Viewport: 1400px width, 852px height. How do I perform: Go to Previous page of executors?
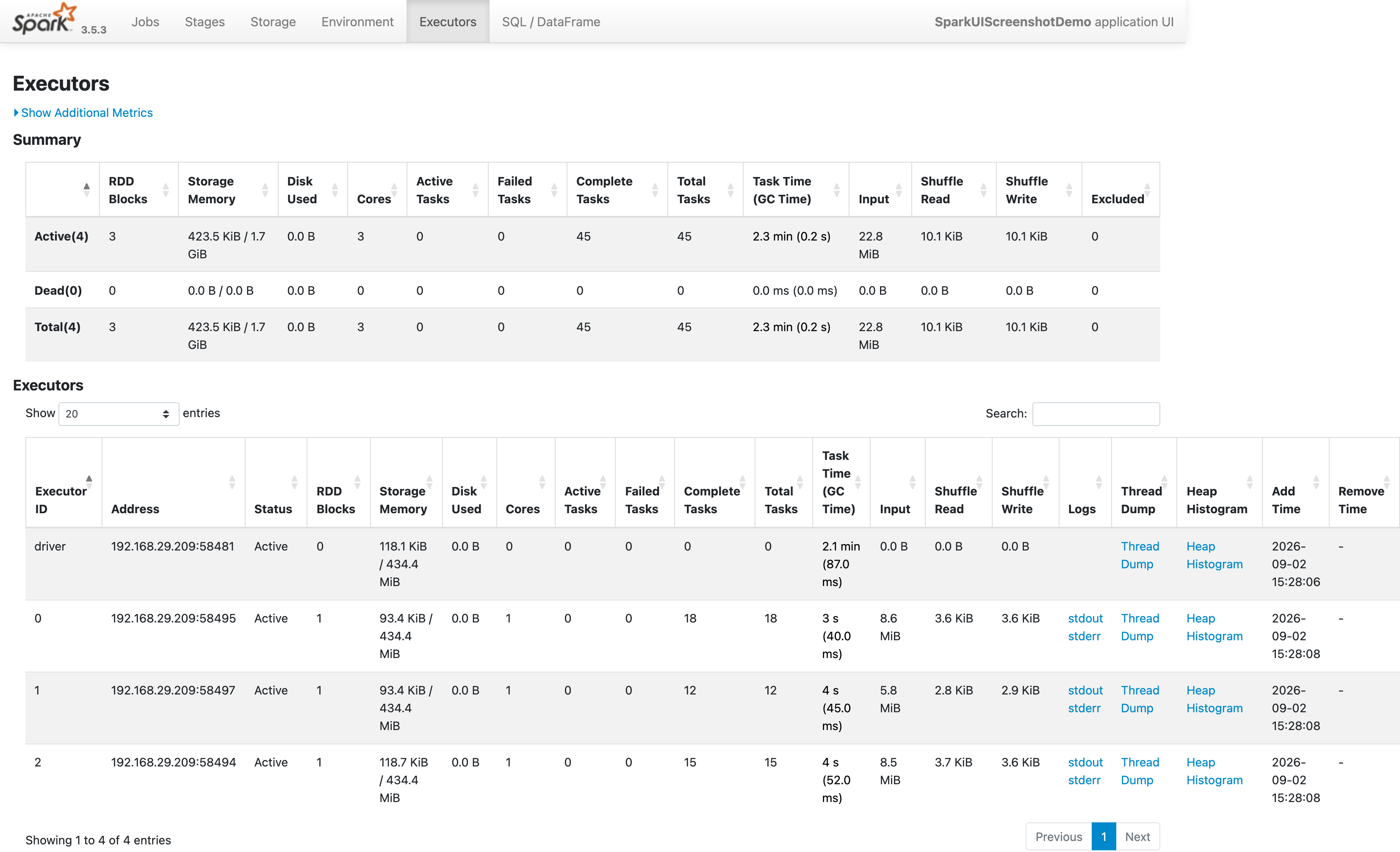[x=1059, y=836]
